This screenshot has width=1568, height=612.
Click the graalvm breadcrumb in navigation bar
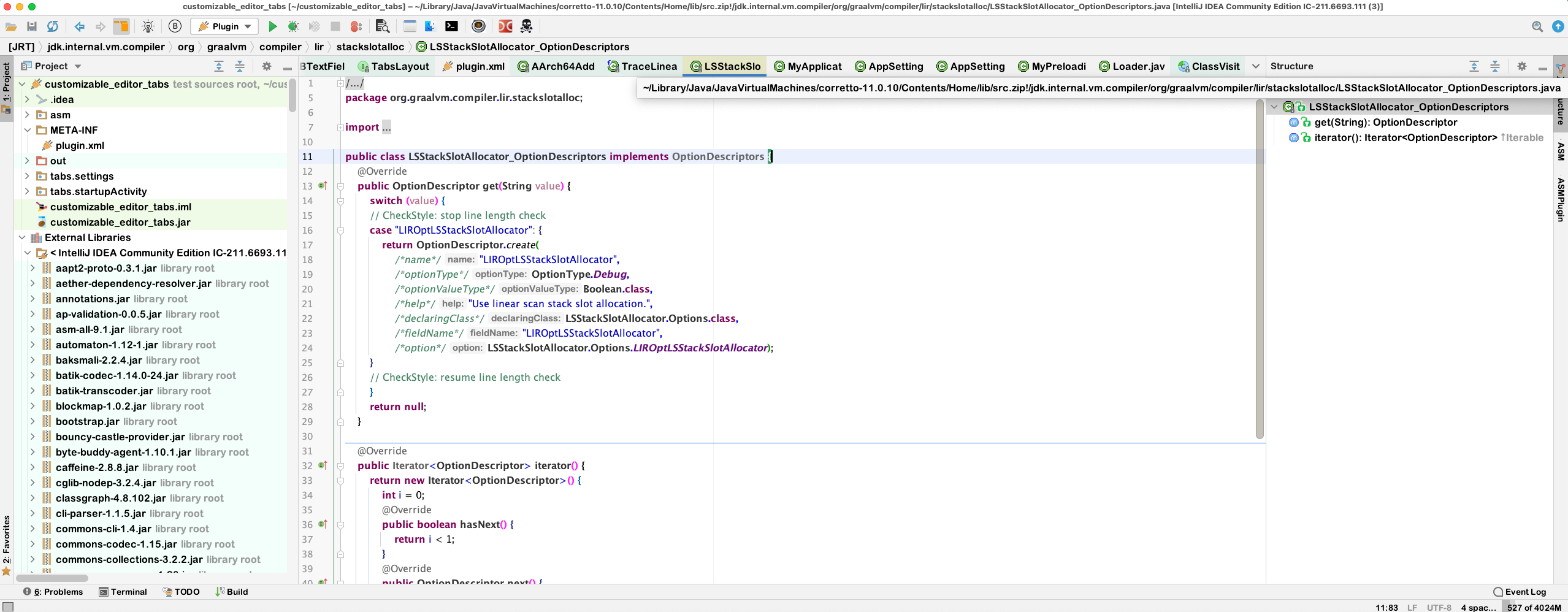[226, 47]
